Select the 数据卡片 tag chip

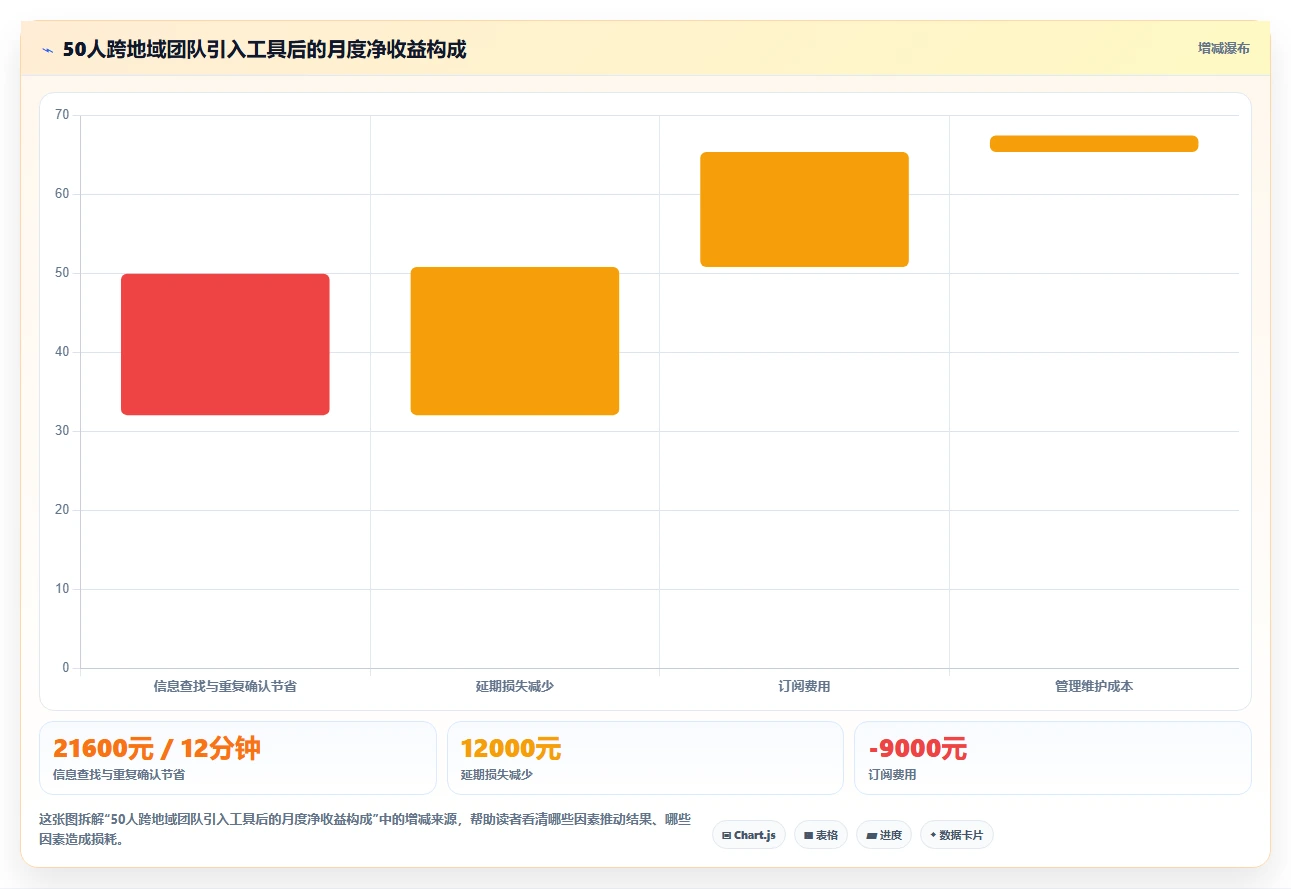(x=957, y=835)
